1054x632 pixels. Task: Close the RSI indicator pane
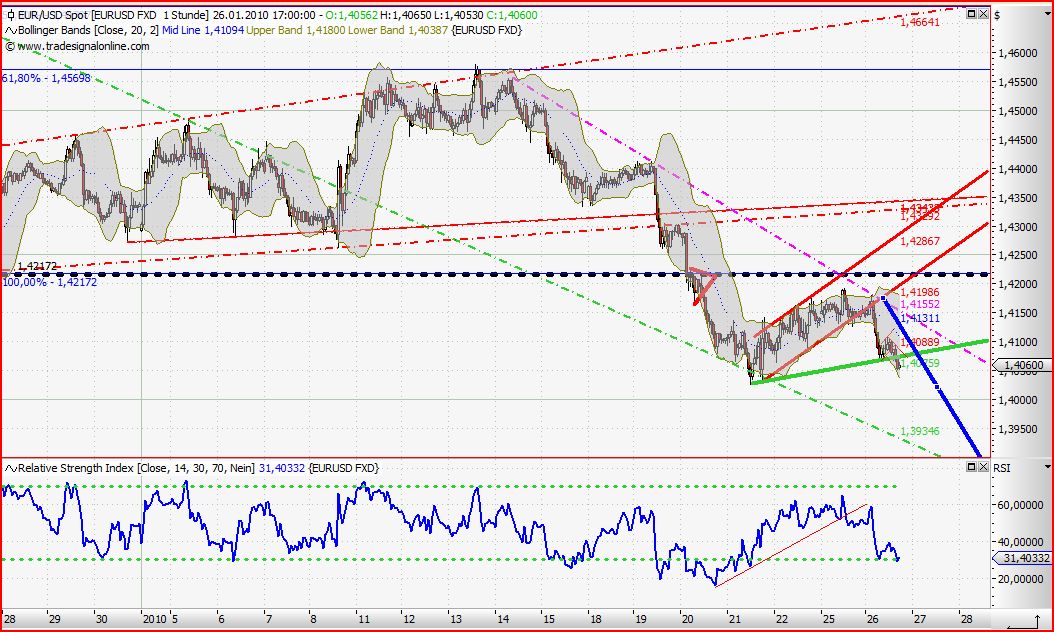click(983, 467)
